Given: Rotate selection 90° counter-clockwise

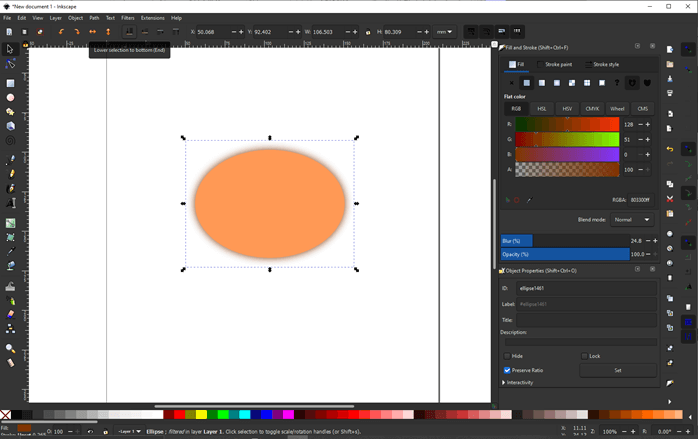Looking at the screenshot, I should [61, 32].
